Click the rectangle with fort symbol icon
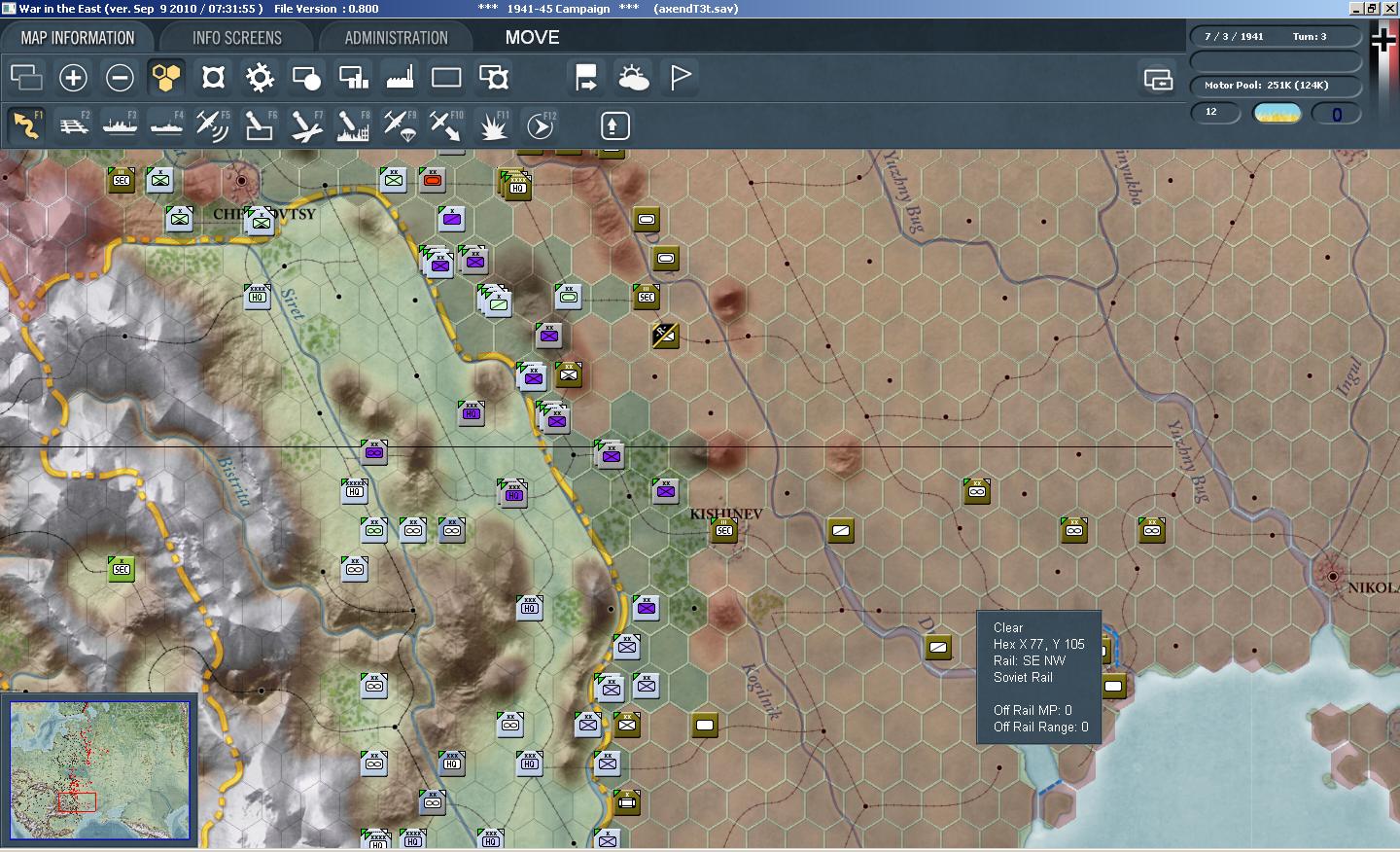The image size is (1400, 852). [x=493, y=78]
